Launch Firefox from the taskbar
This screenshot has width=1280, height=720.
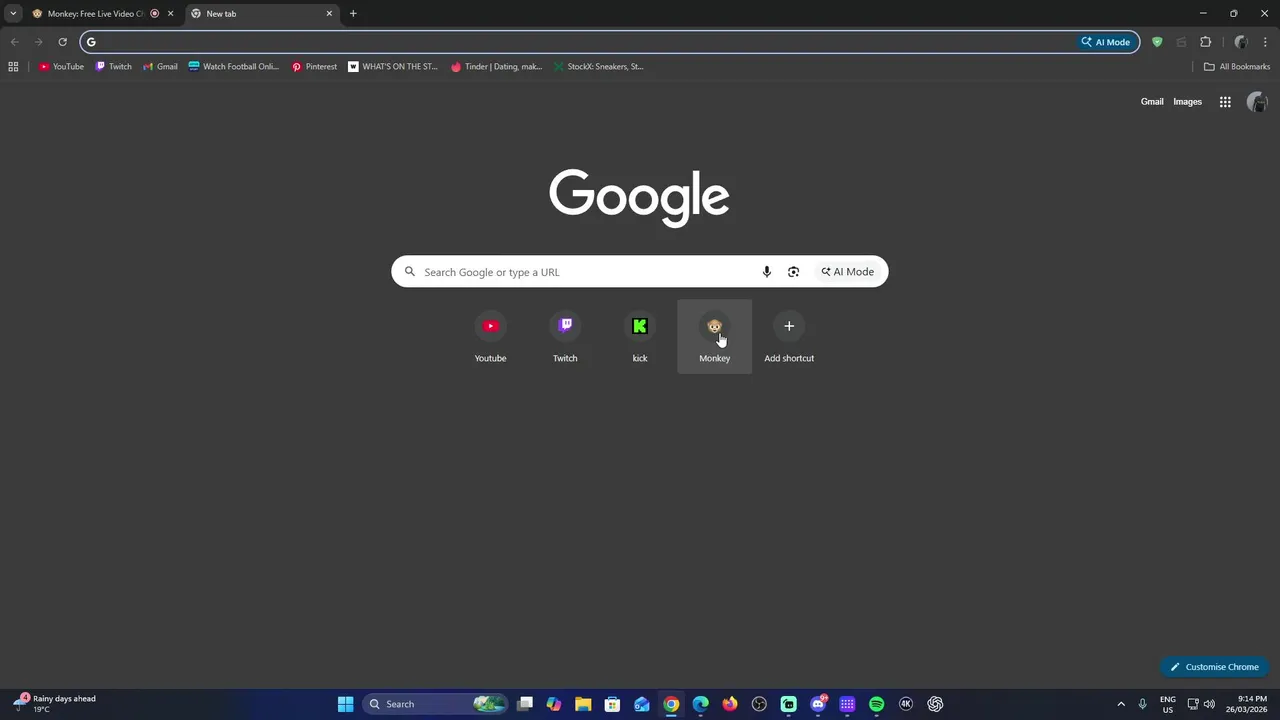[x=730, y=704]
